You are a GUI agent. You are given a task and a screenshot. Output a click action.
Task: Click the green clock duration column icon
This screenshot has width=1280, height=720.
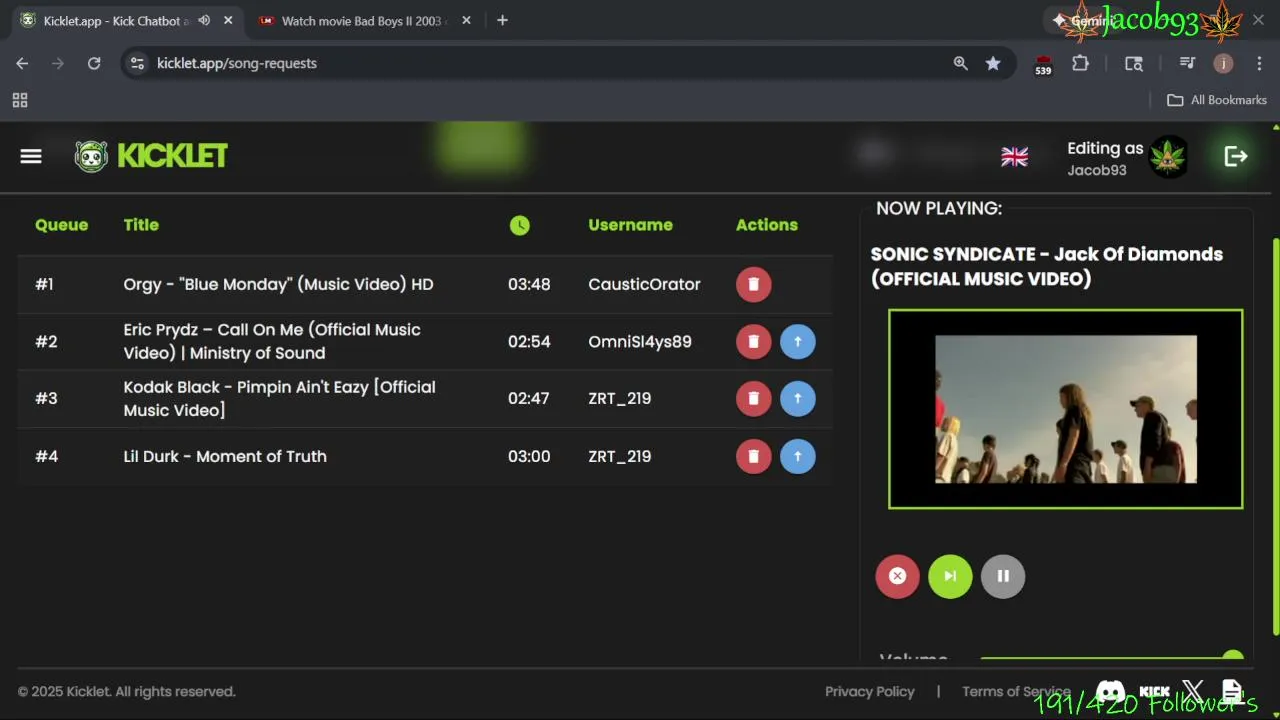pos(520,225)
